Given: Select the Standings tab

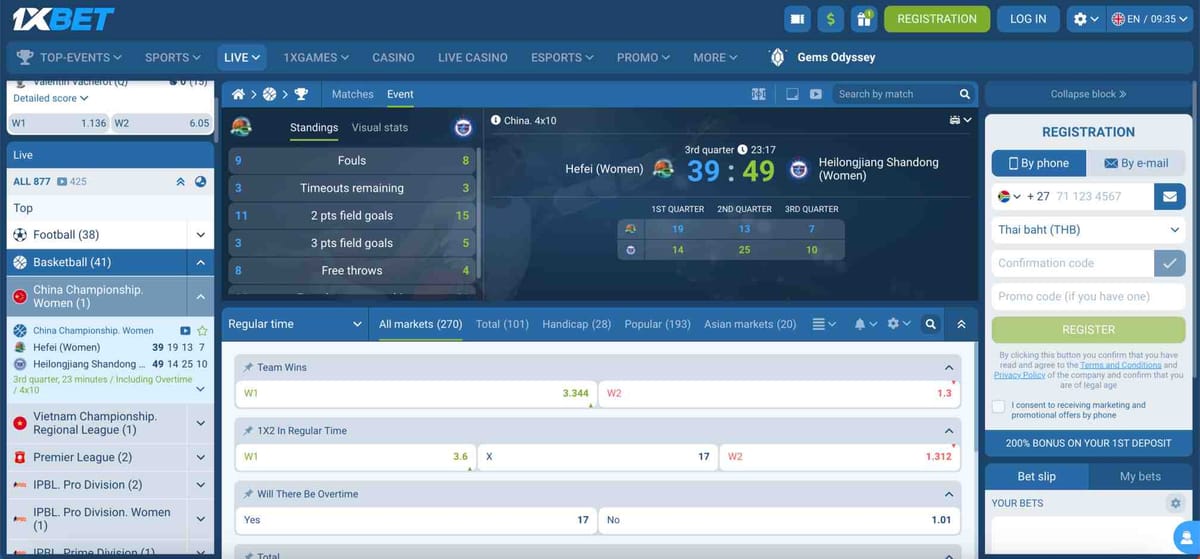Looking at the screenshot, I should (314, 128).
